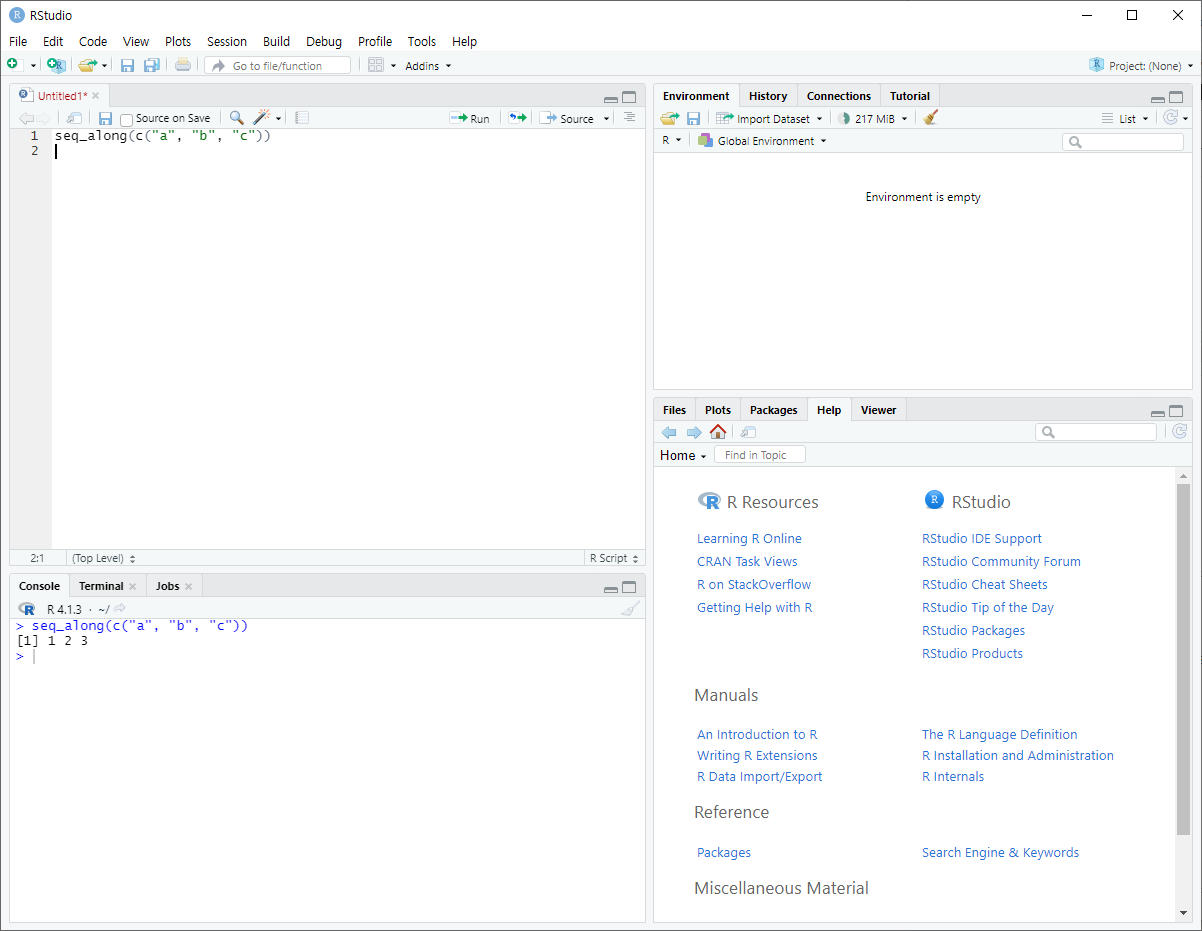The height and width of the screenshot is (931, 1202).
Task: Show document in new window icon in editor
Action: (x=74, y=118)
